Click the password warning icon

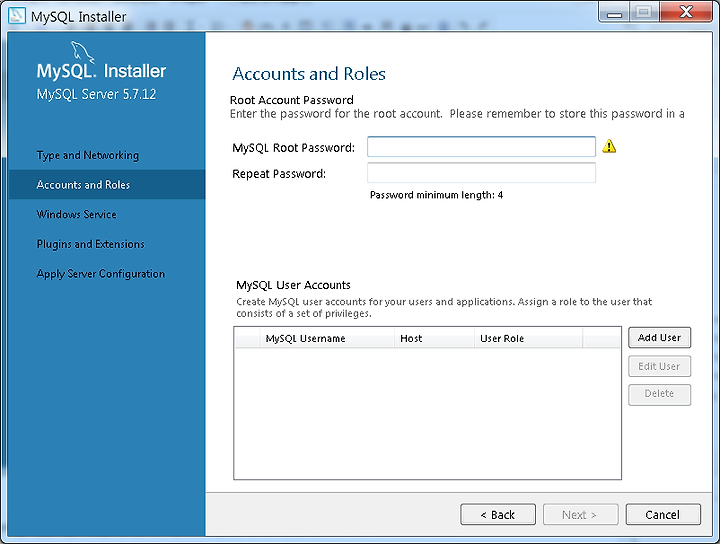(x=609, y=146)
